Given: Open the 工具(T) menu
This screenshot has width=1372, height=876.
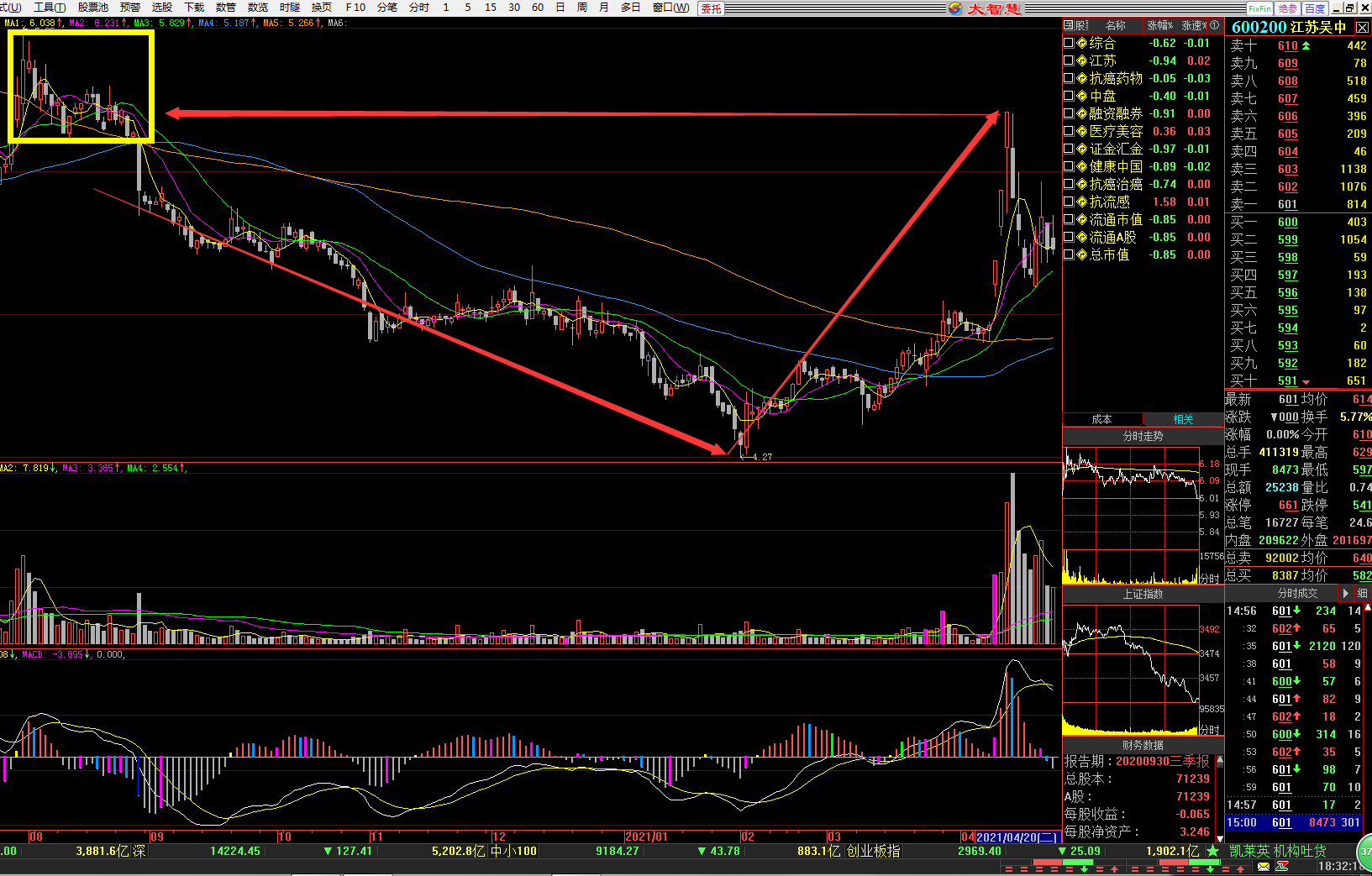Looking at the screenshot, I should point(50,8).
